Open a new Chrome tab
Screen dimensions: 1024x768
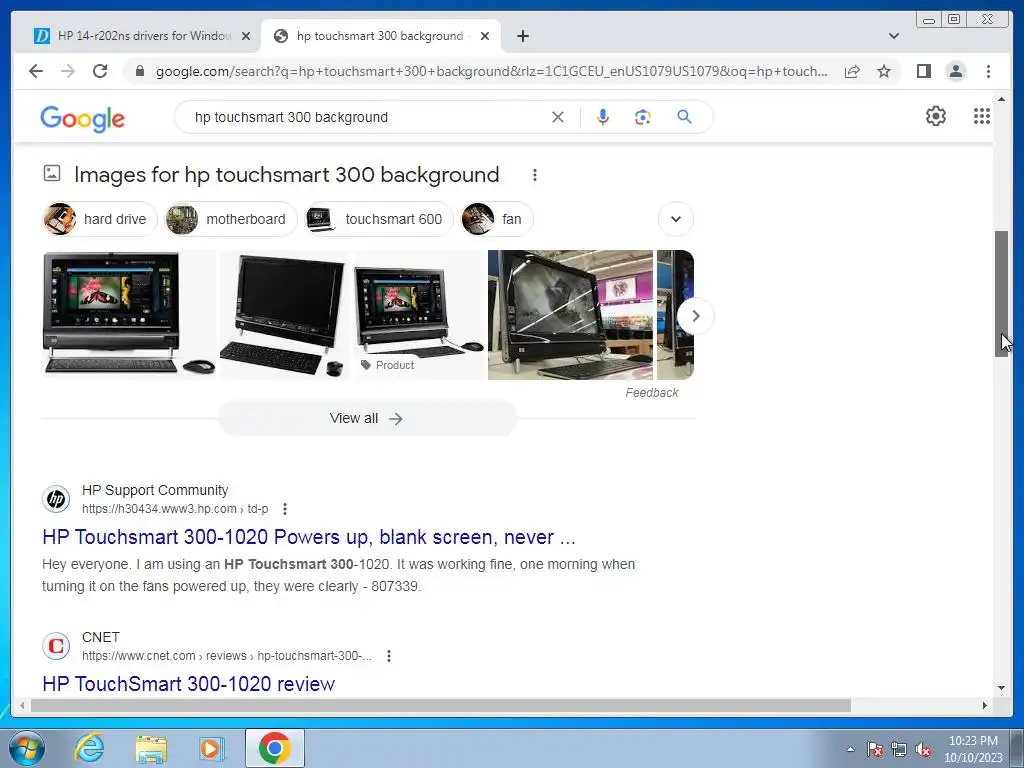pyautogui.click(x=522, y=36)
